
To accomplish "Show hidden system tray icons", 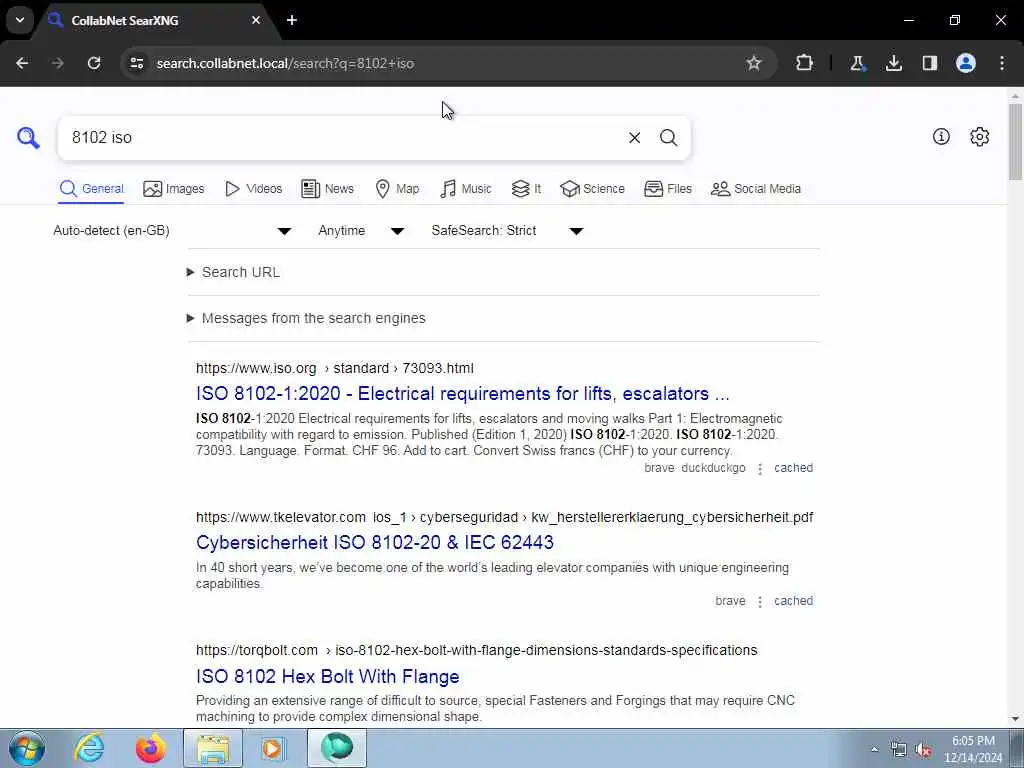I will coord(874,749).
